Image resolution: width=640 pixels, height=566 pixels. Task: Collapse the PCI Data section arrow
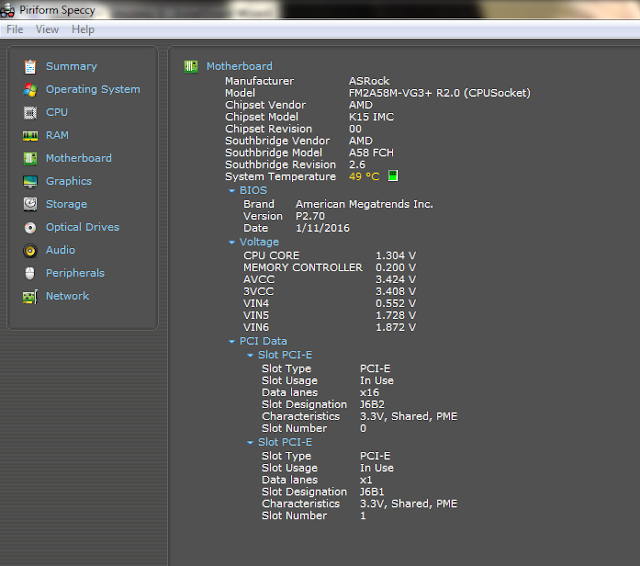click(x=232, y=341)
